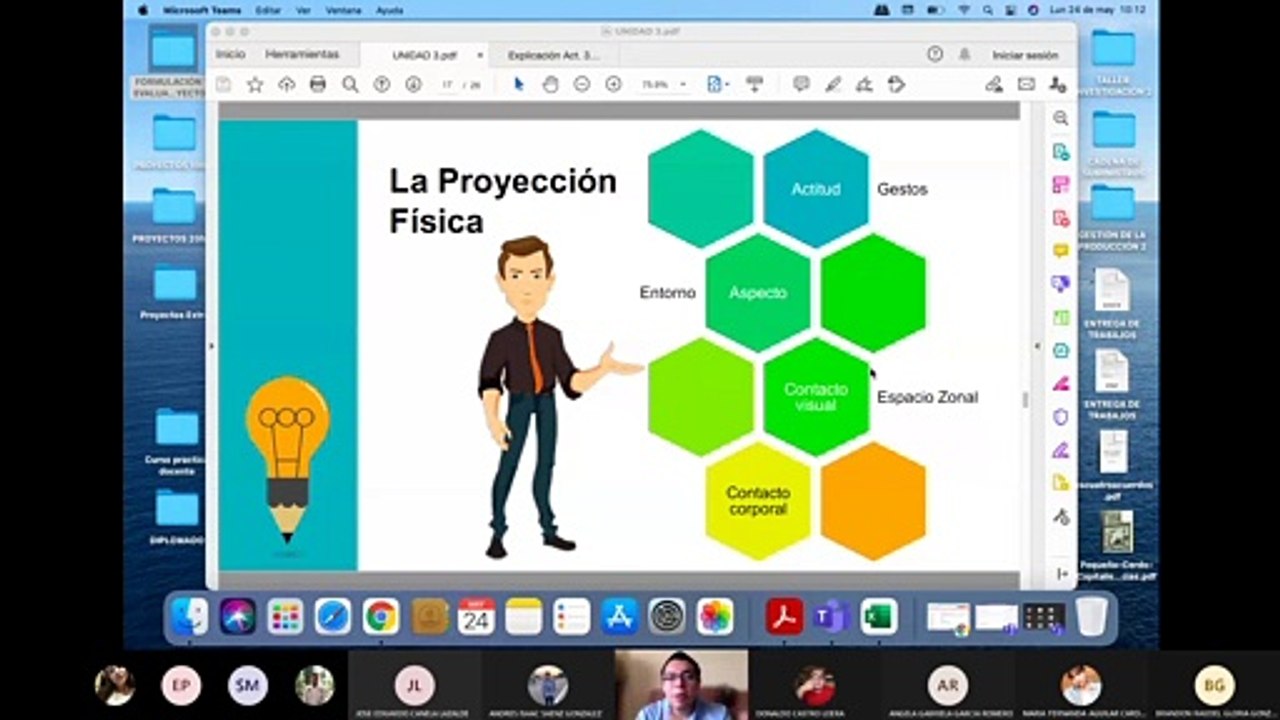The height and width of the screenshot is (720, 1280).
Task: Click the help question mark icon
Action: 935,54
